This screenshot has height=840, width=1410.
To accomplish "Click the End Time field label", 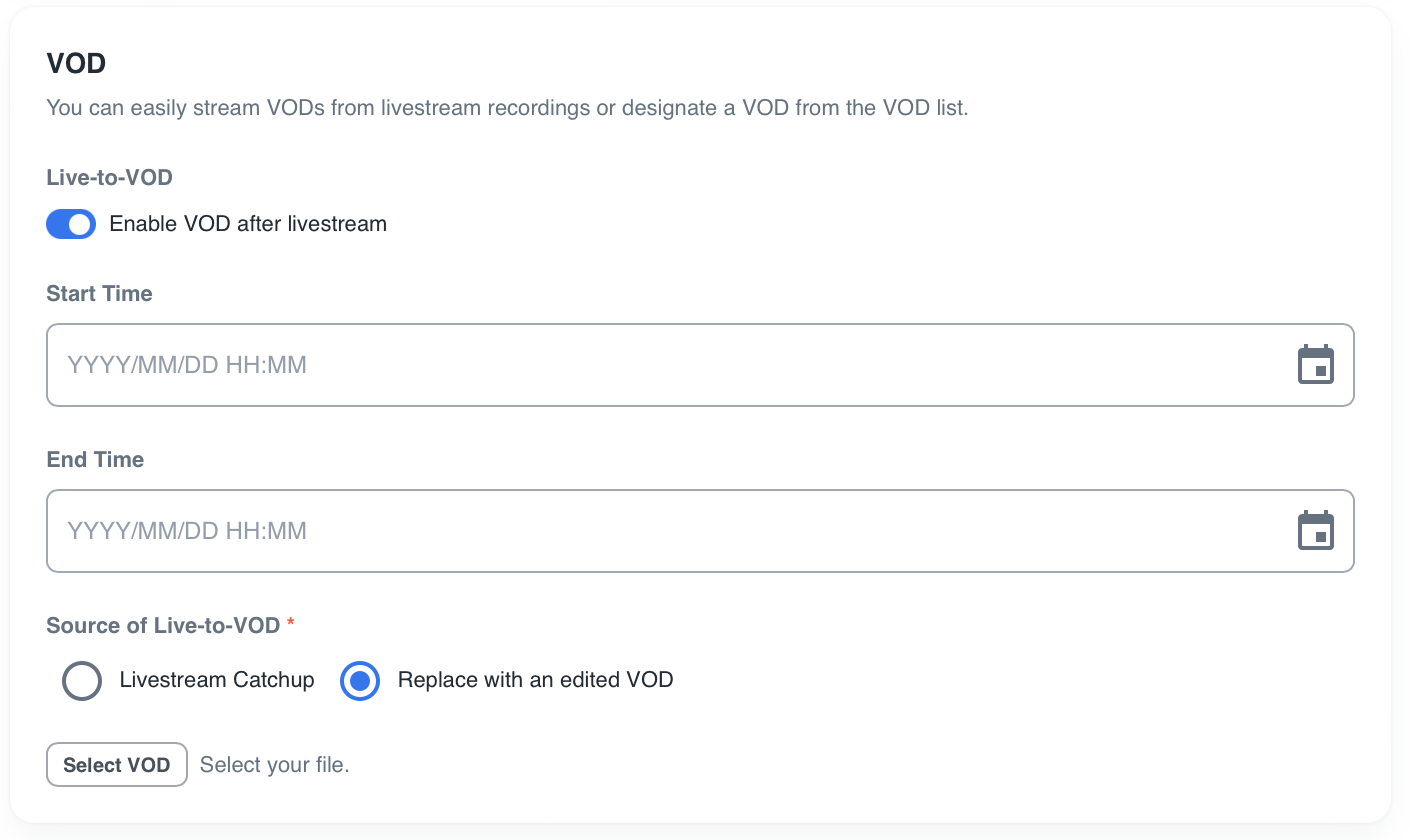I will coord(95,460).
